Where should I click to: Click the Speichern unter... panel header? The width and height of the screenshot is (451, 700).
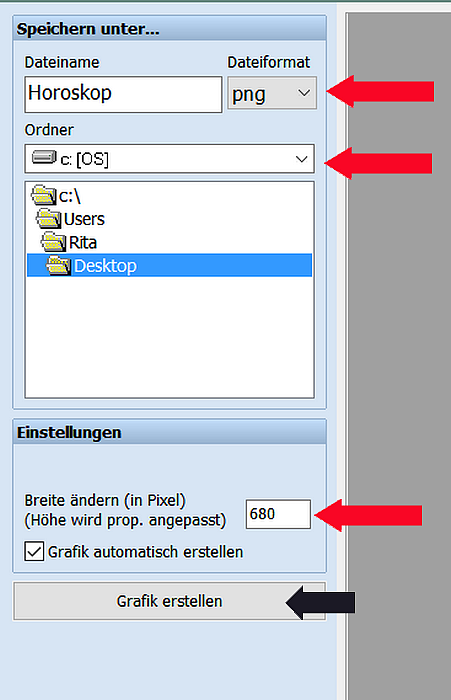pyautogui.click(x=170, y=29)
